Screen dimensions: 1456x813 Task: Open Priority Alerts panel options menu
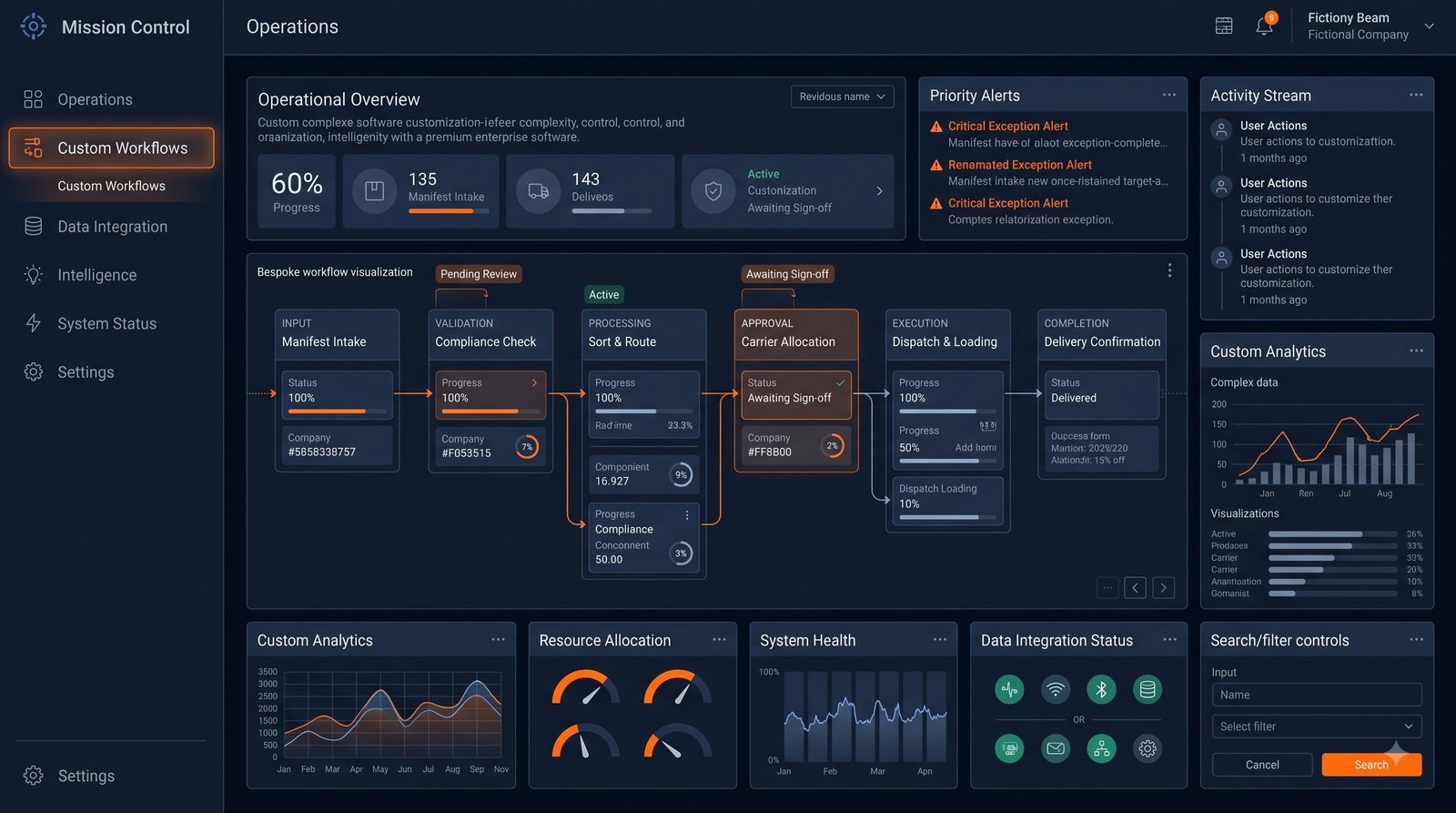[x=1169, y=95]
